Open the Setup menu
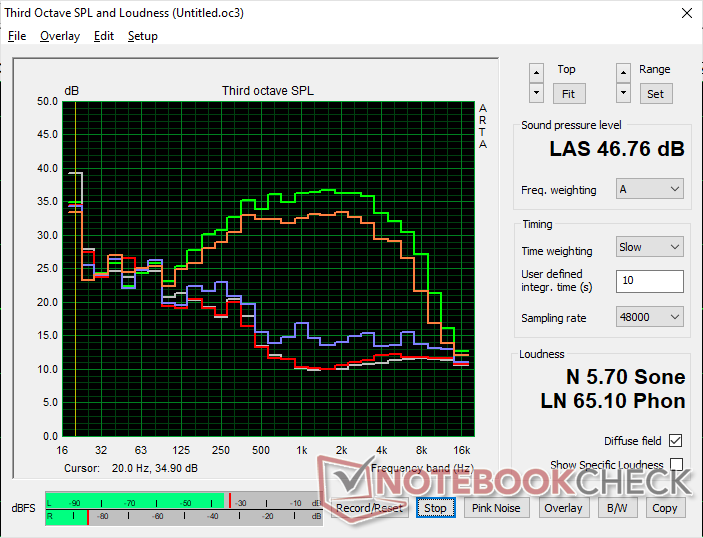 pyautogui.click(x=142, y=36)
